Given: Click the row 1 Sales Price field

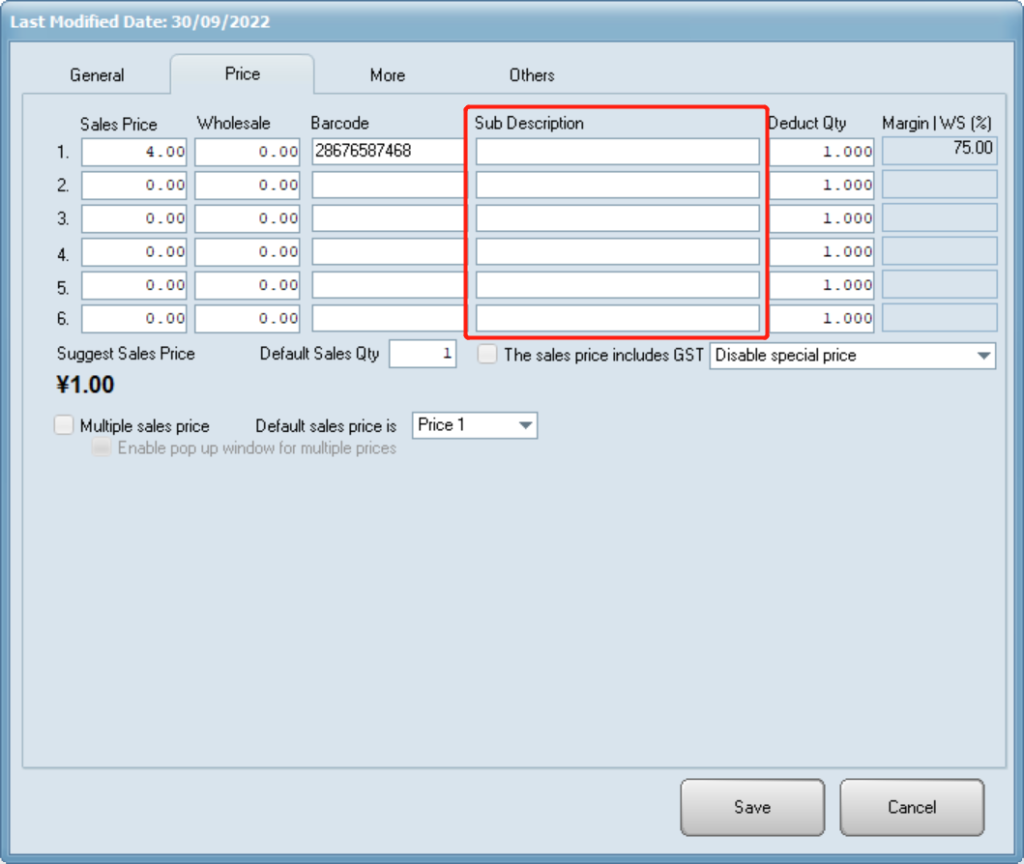Looking at the screenshot, I should click(x=134, y=152).
